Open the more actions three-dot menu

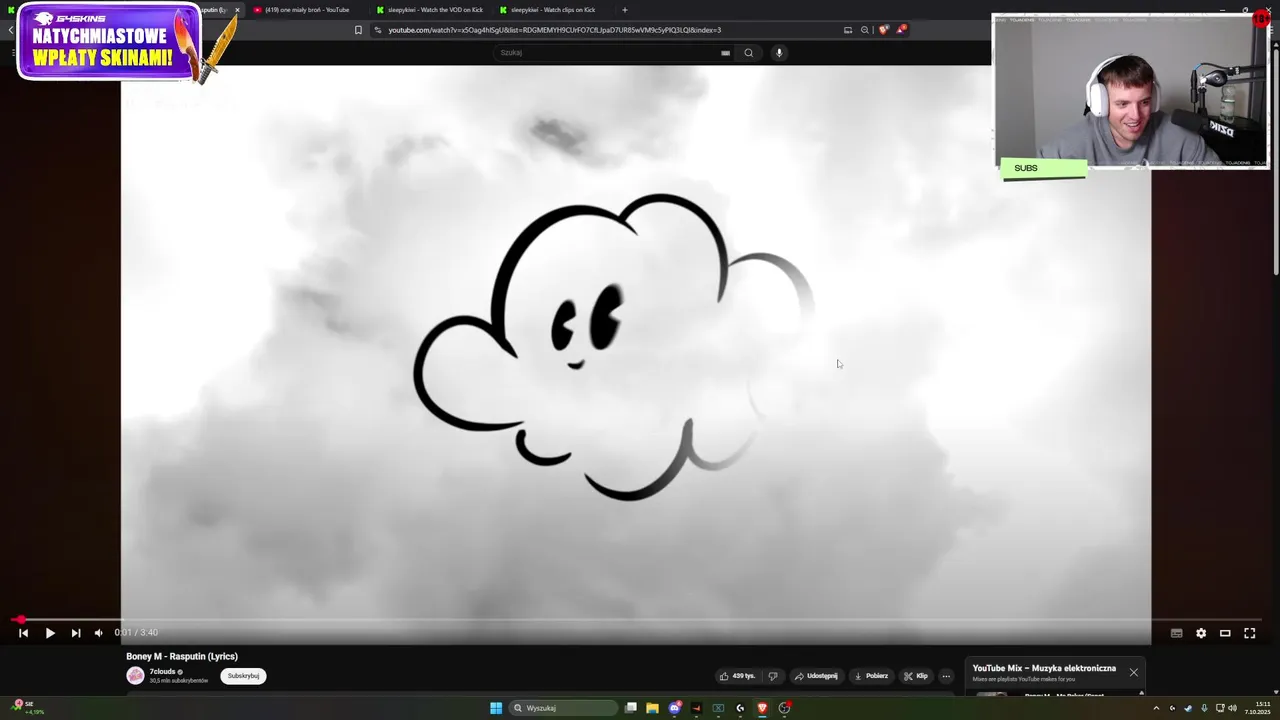(x=946, y=676)
